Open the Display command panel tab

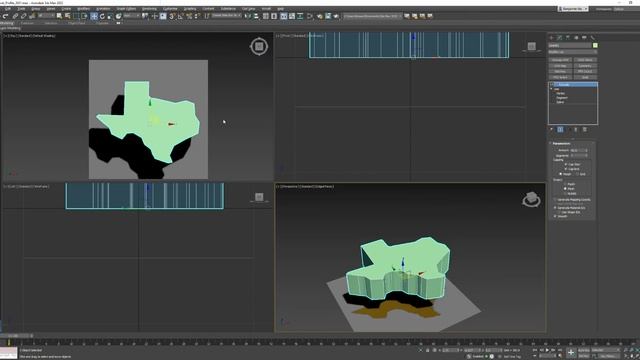pyautogui.click(x=584, y=38)
